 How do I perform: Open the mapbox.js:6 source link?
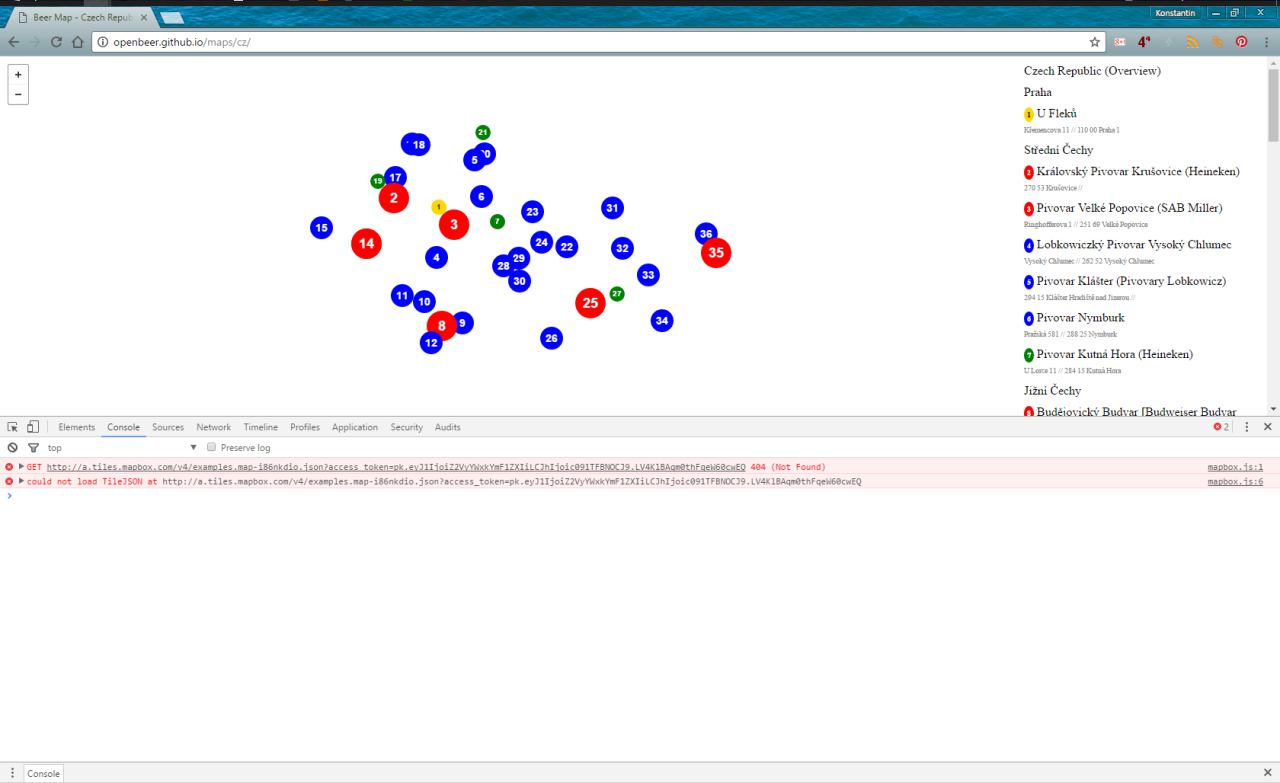(1235, 481)
